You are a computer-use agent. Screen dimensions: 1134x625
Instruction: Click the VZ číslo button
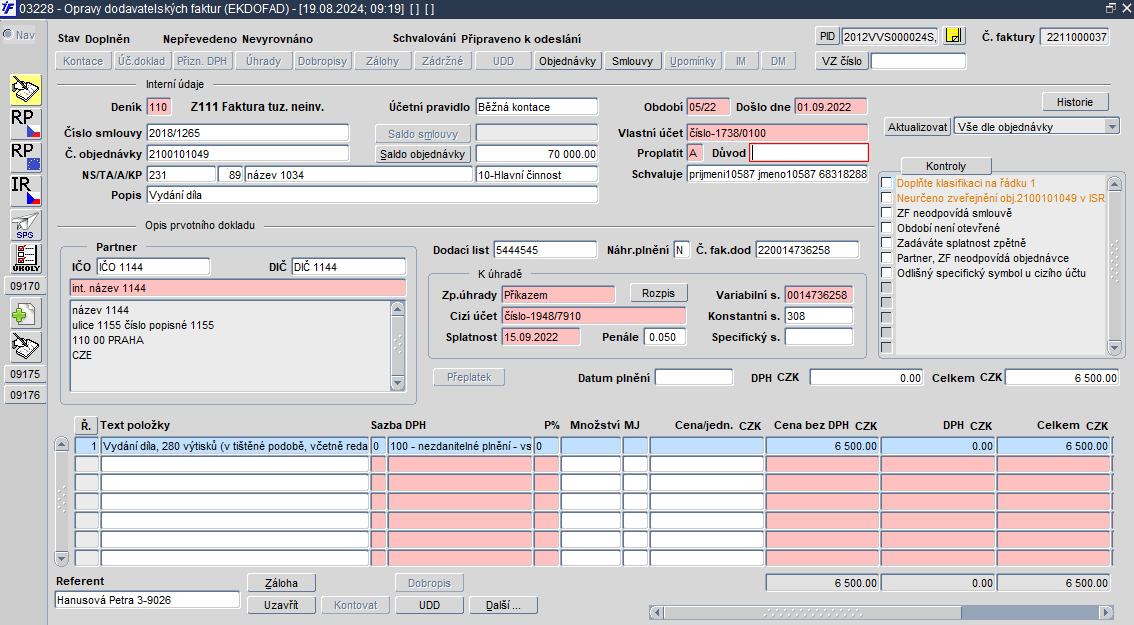click(x=842, y=61)
